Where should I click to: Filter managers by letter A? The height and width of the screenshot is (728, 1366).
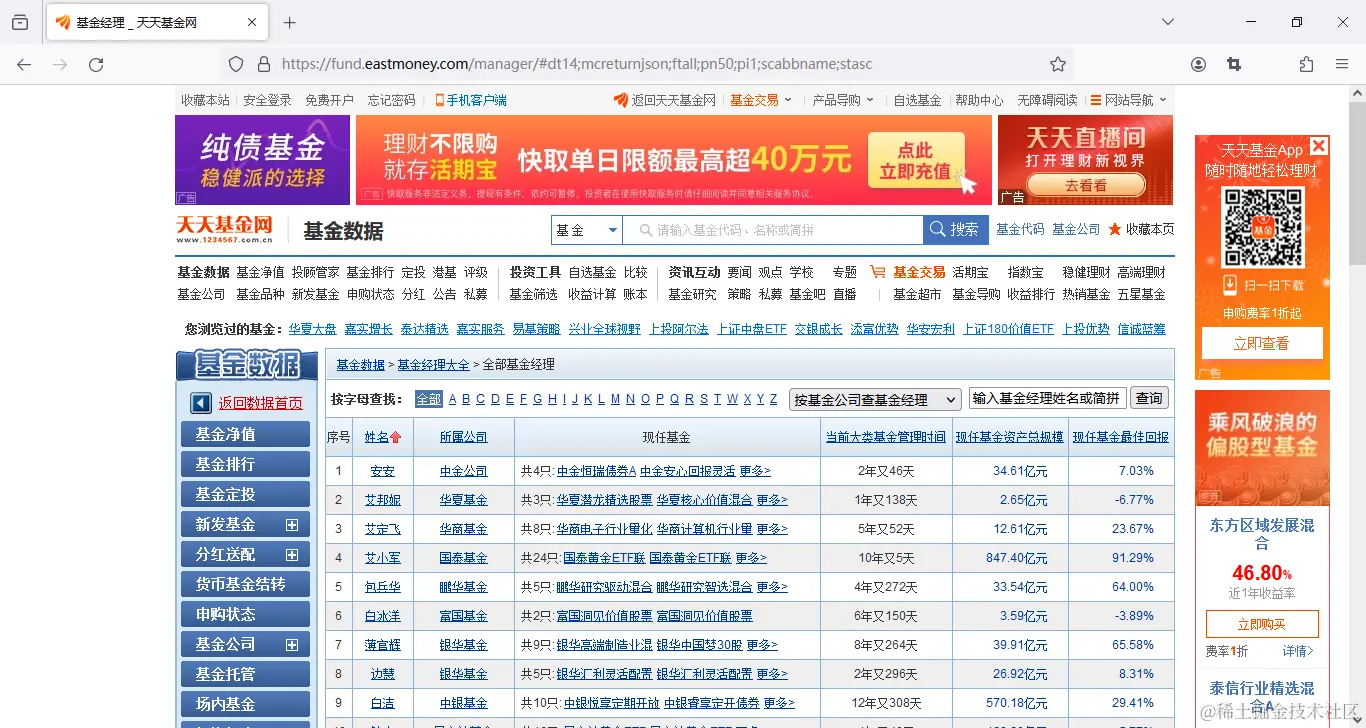452,399
